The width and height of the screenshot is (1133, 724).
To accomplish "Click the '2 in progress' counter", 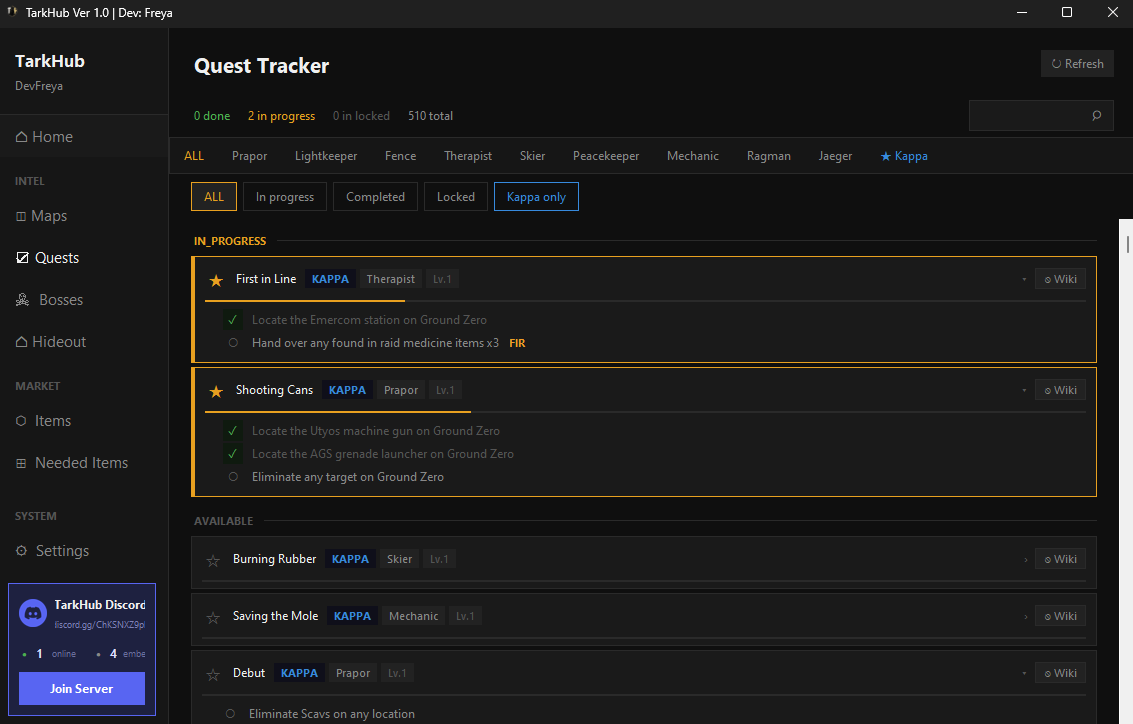I will (x=281, y=116).
